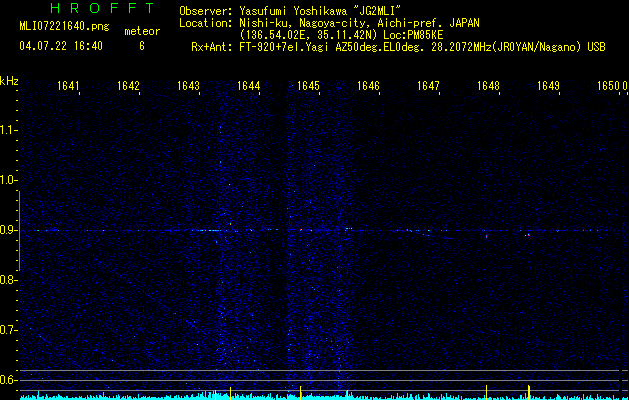629x400 pixels.
Task: Click the gray vertical range bar beside 0.9
Action: coord(19,231)
